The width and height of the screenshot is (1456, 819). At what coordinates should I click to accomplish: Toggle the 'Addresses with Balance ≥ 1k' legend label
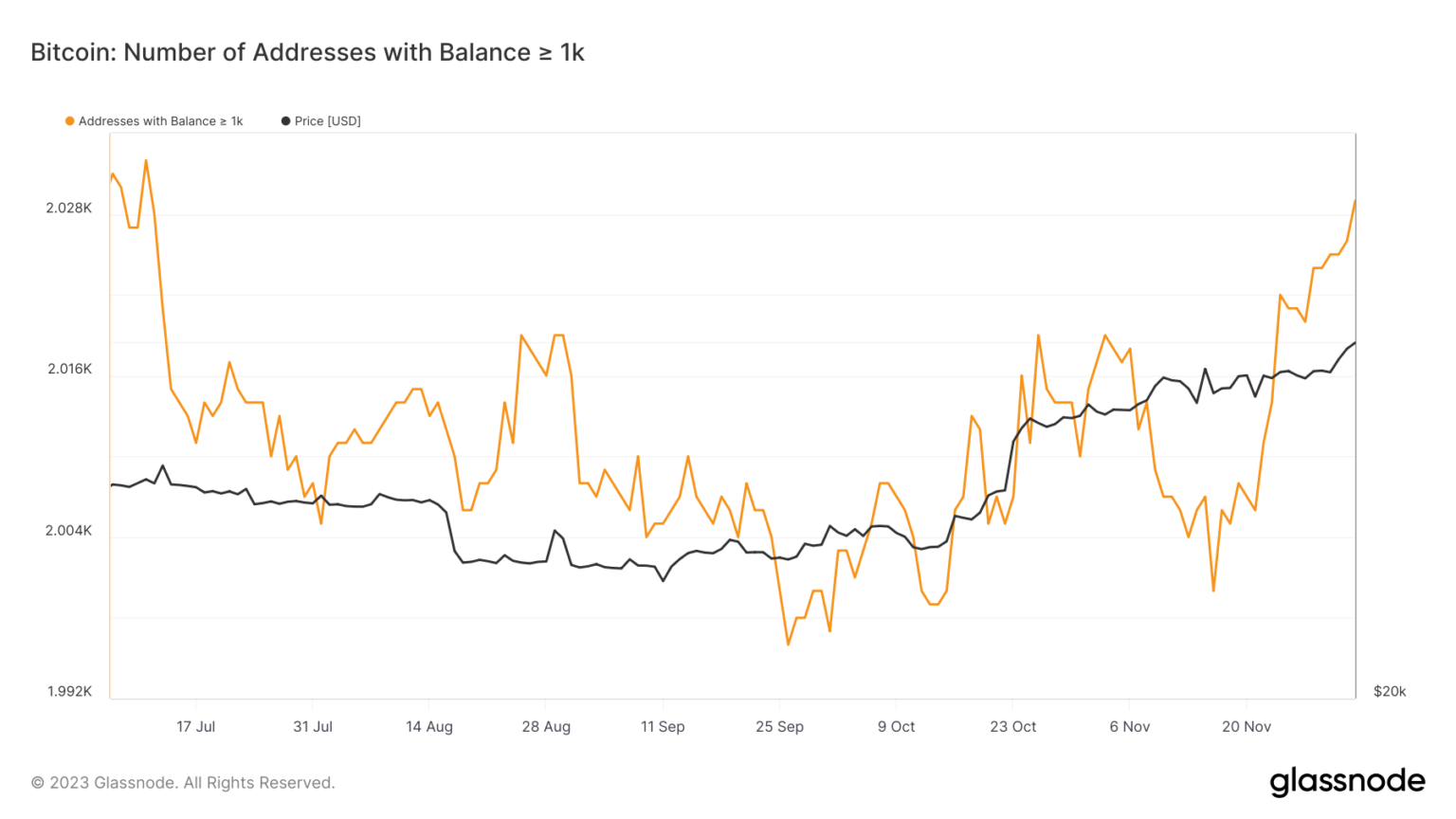[x=160, y=121]
